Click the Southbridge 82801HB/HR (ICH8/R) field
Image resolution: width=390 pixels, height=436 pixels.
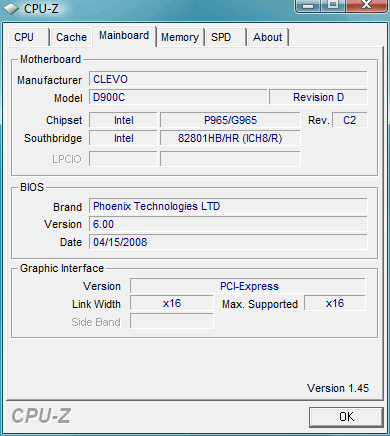click(x=230, y=138)
